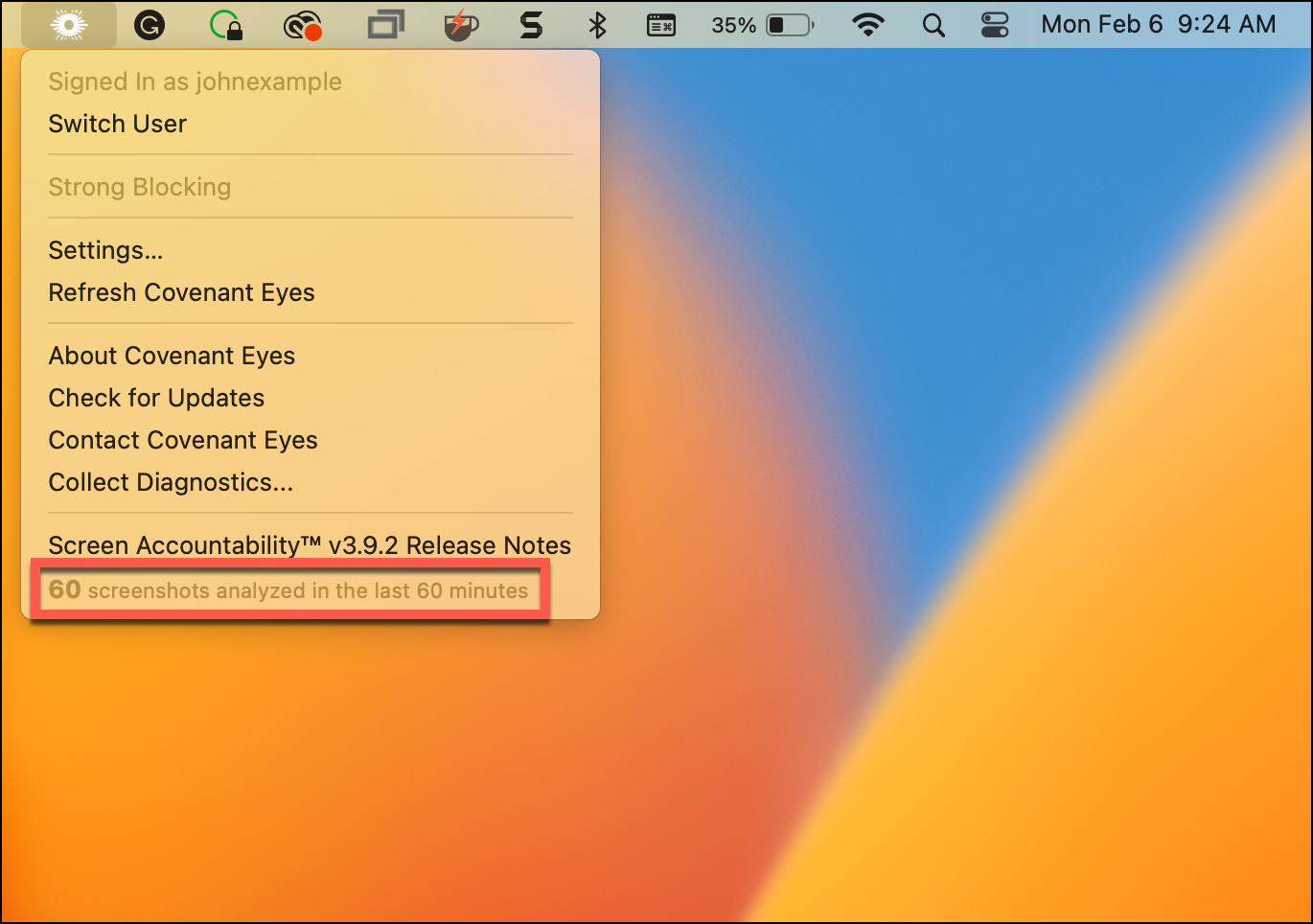The image size is (1313, 924).
Task: Select Switch User
Action: (118, 124)
